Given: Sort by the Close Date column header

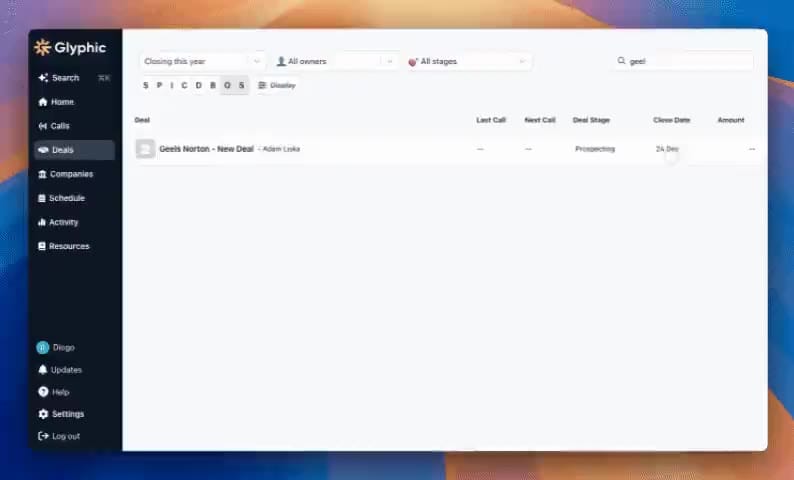Looking at the screenshot, I should (x=671, y=120).
